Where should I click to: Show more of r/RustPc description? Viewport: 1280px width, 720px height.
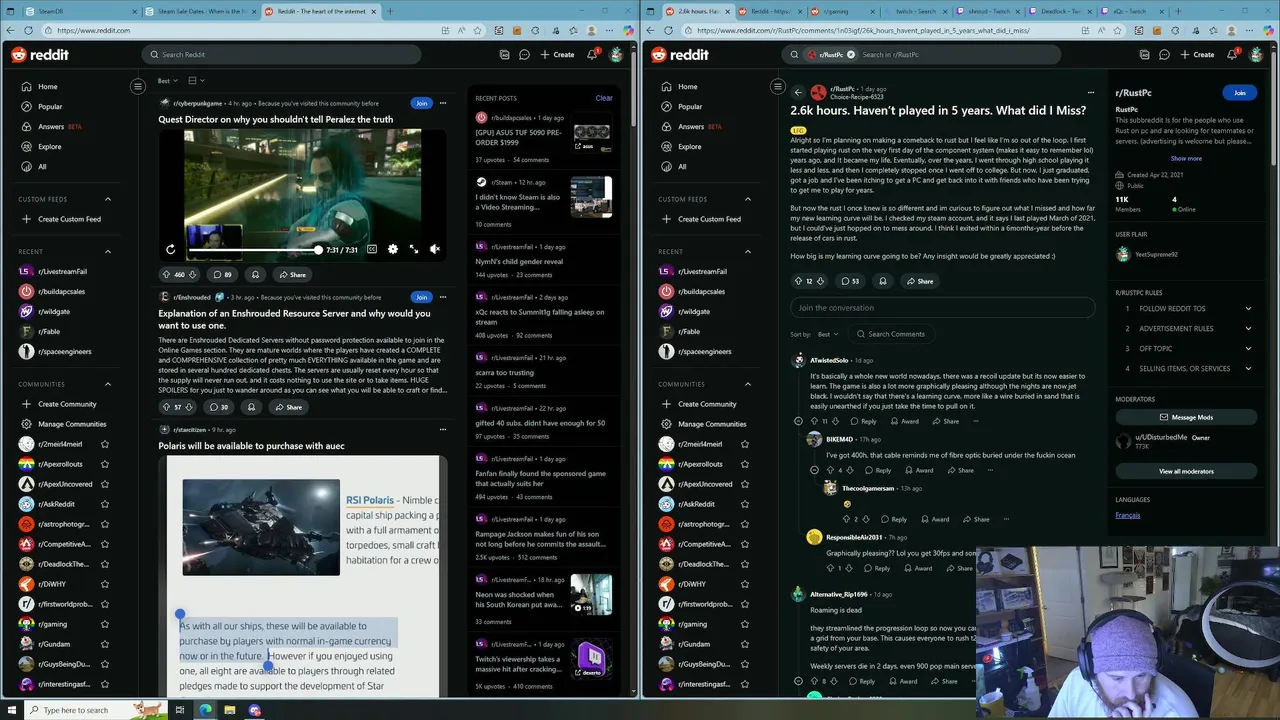pos(1186,158)
